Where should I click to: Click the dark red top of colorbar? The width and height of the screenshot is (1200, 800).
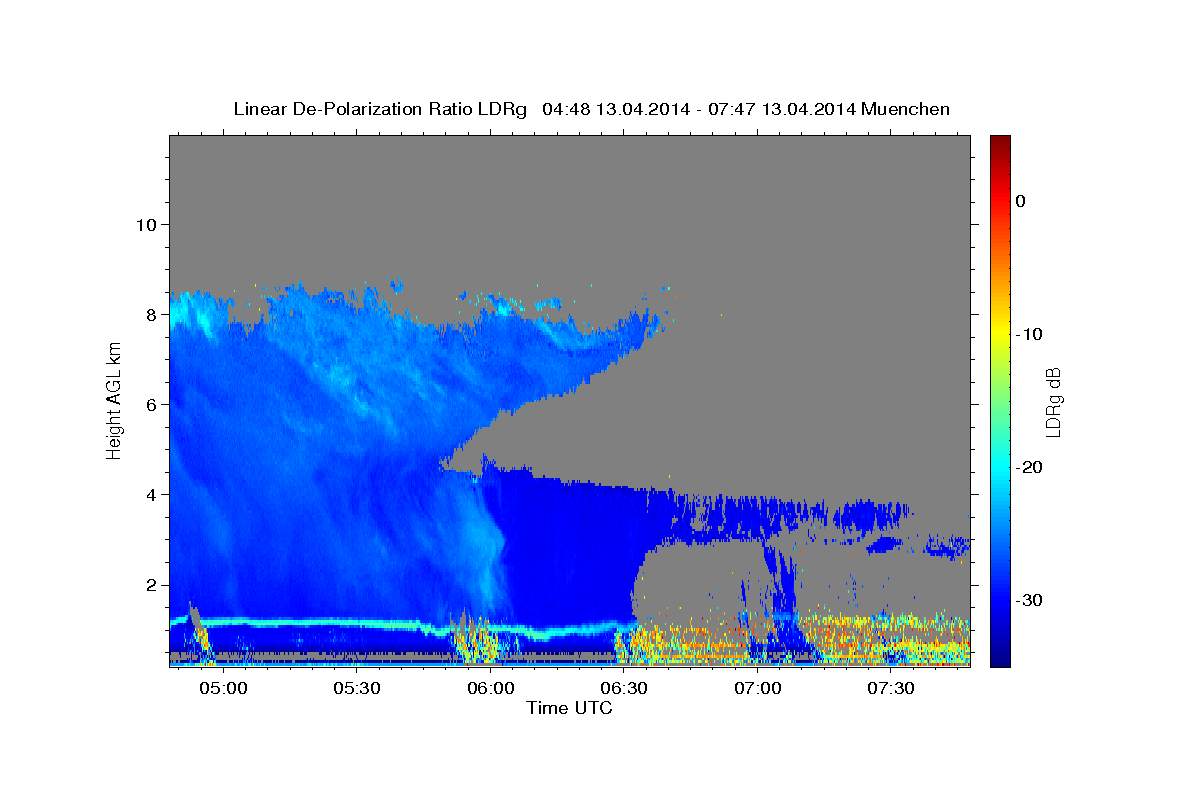[1000, 141]
